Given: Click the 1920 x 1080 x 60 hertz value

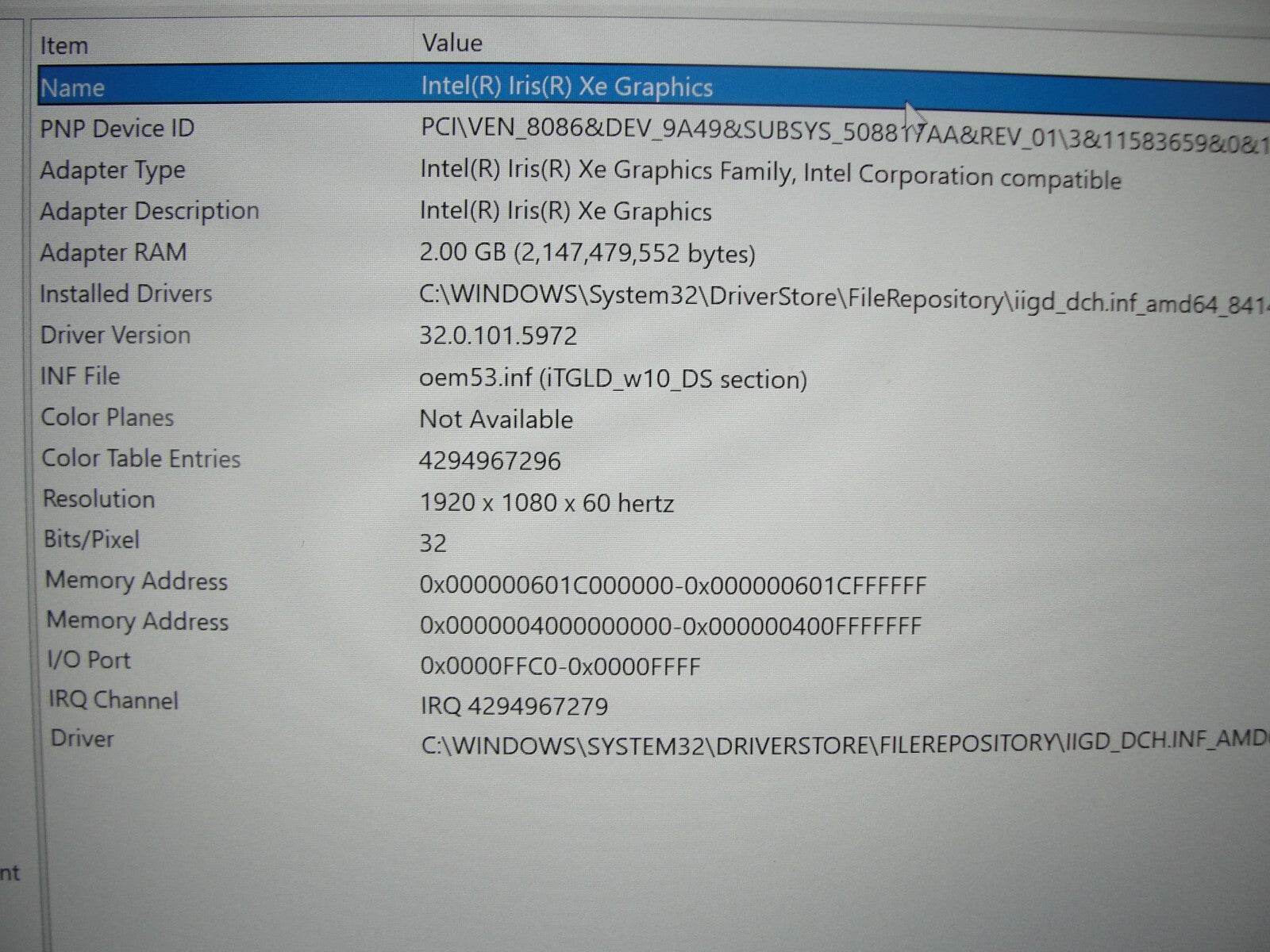Looking at the screenshot, I should pyautogui.click(x=547, y=503).
